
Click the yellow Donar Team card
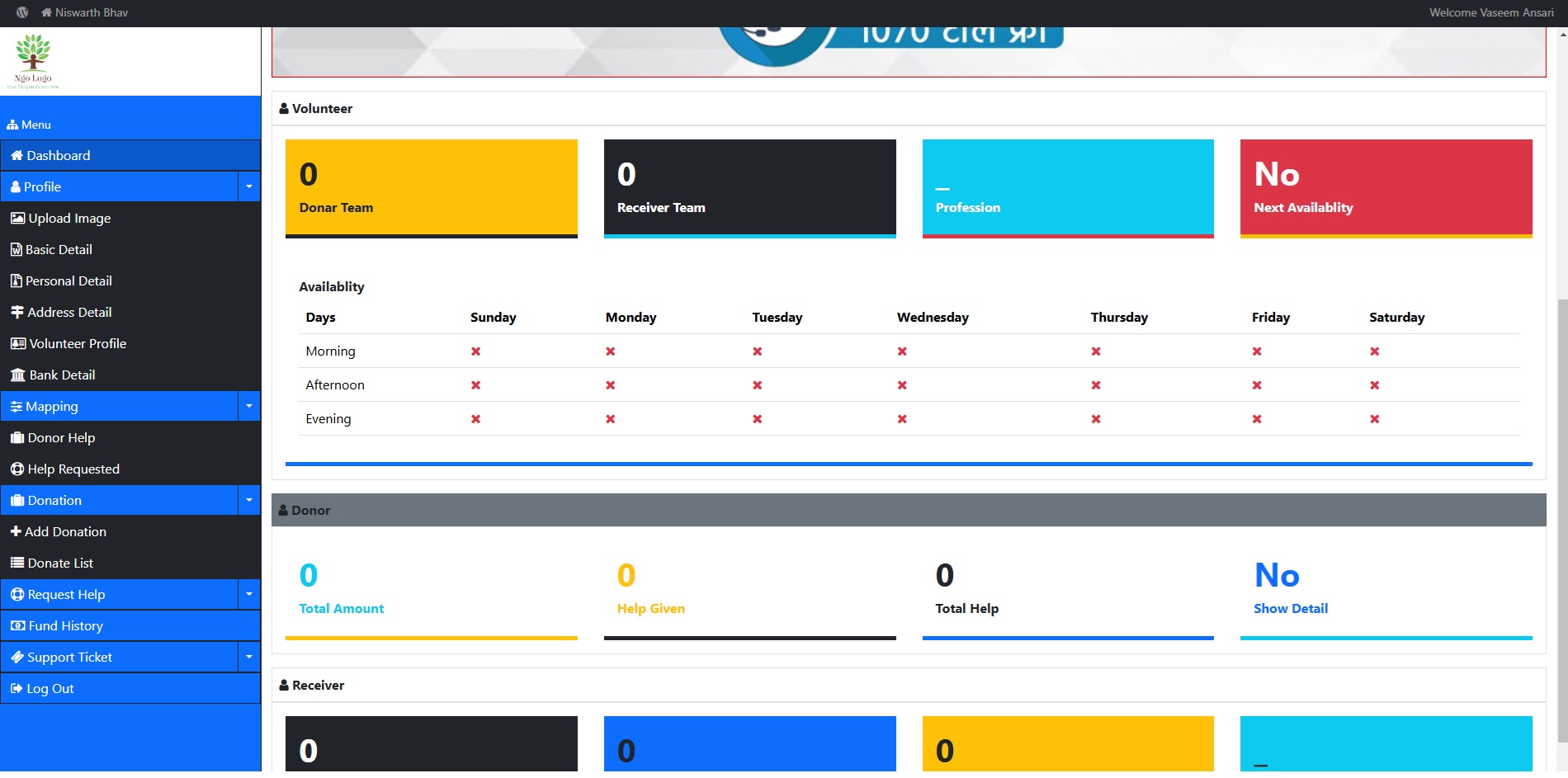431,188
